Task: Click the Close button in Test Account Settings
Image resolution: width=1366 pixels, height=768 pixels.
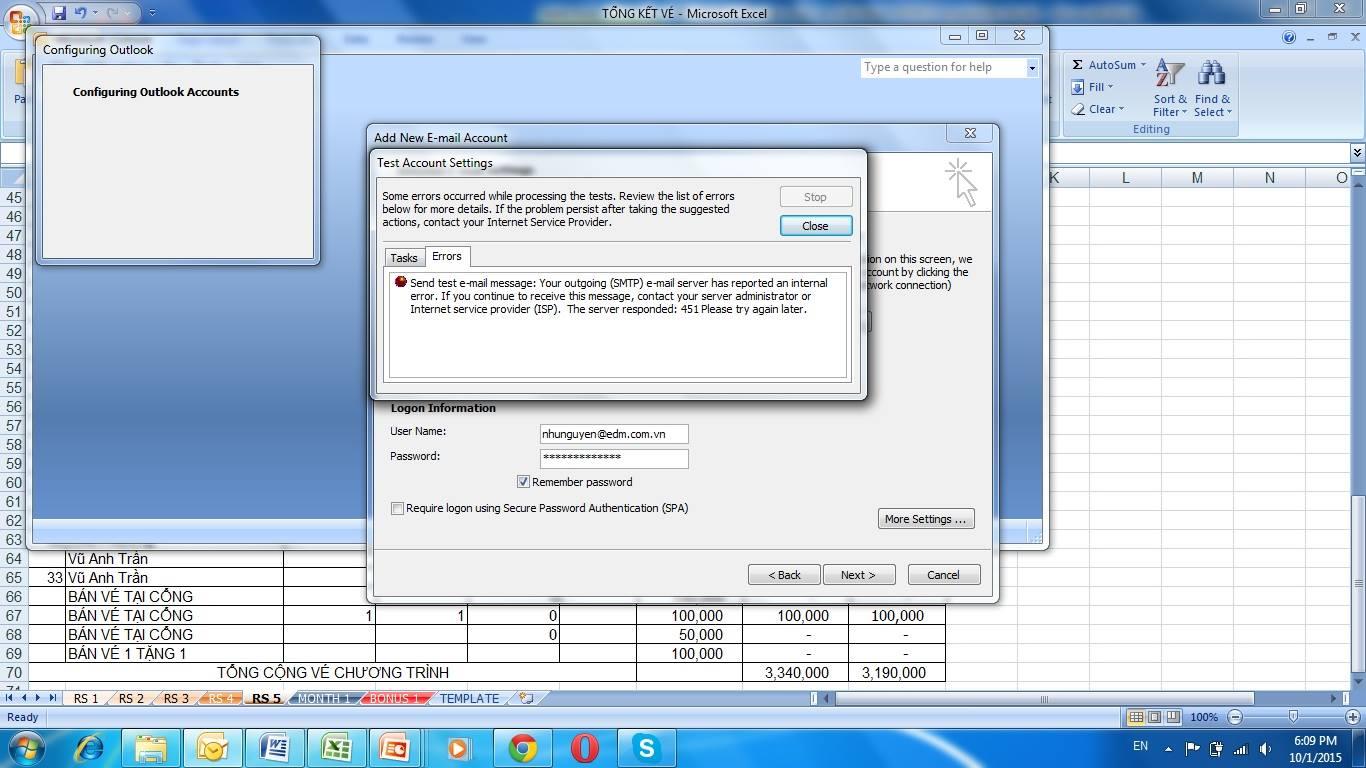Action: (x=815, y=226)
